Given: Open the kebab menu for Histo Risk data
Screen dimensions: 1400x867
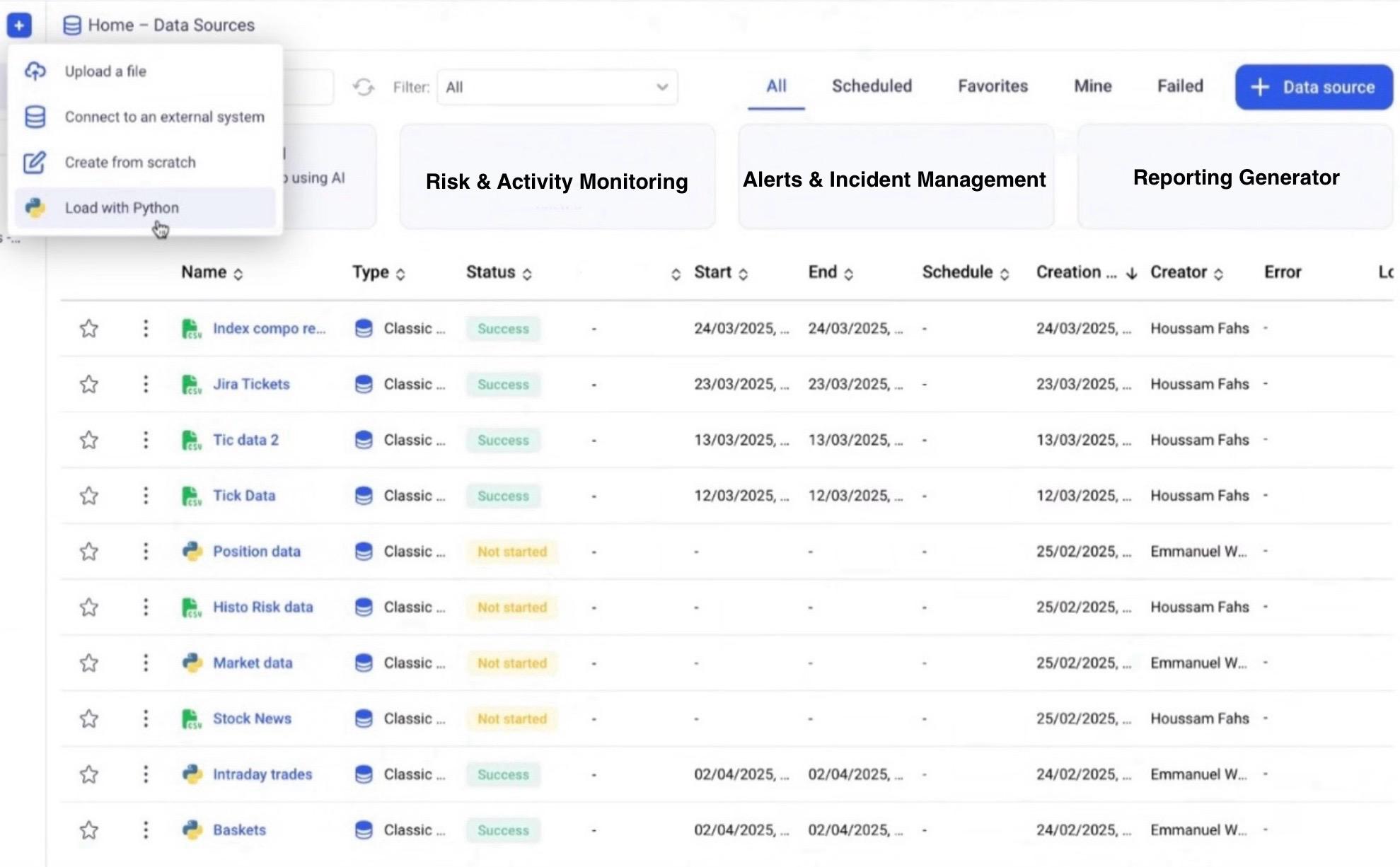Looking at the screenshot, I should pyautogui.click(x=146, y=607).
